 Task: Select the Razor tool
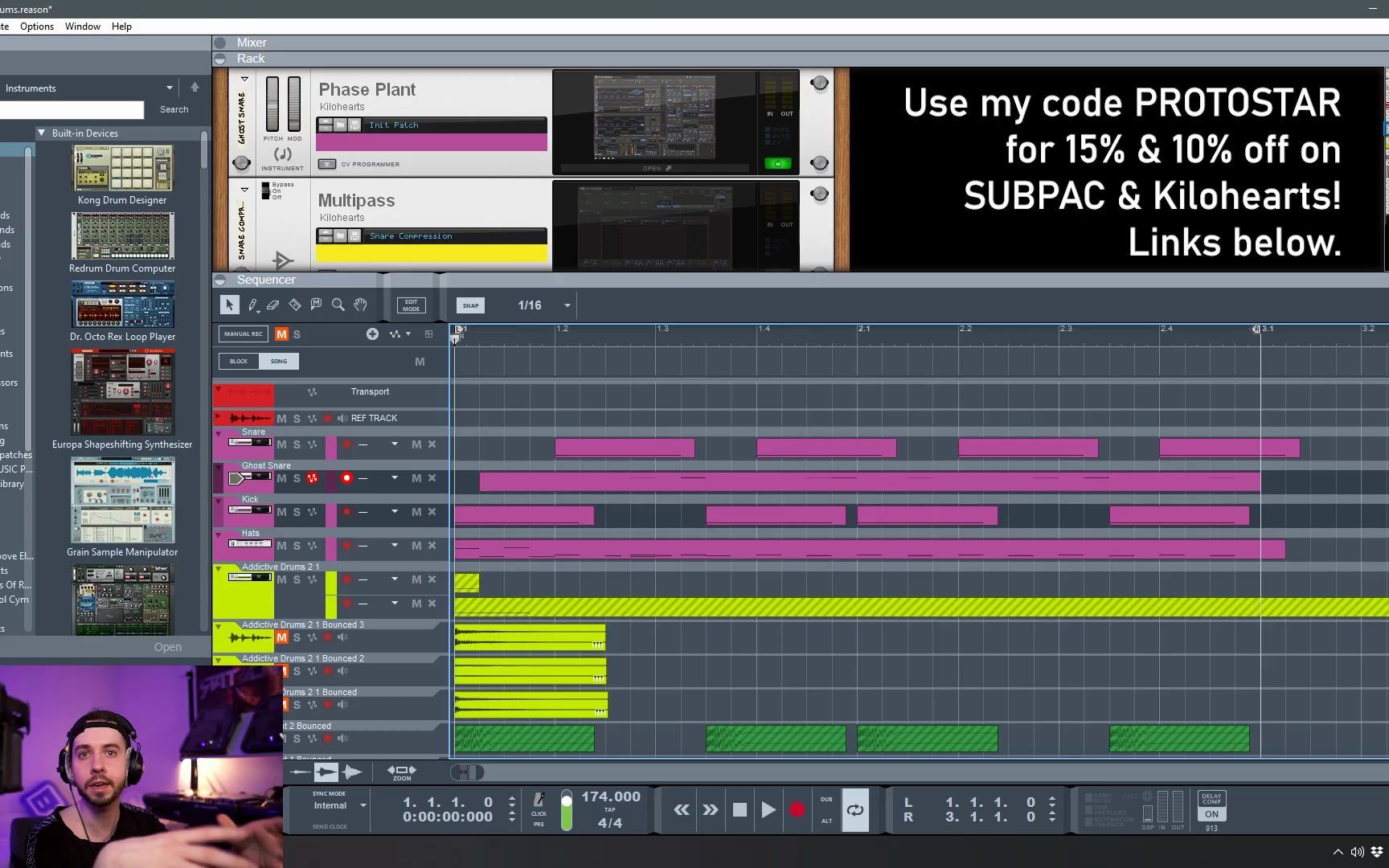[x=295, y=305]
